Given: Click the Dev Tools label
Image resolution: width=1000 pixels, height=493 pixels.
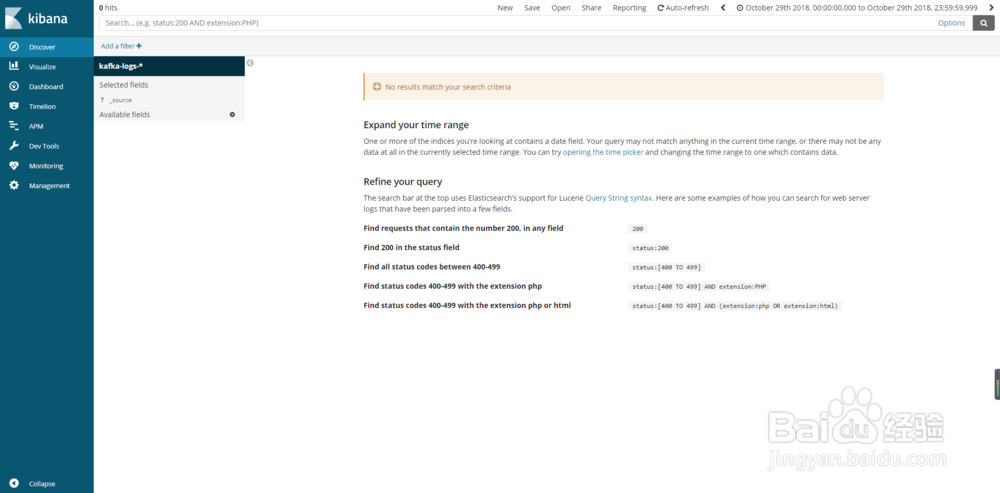Looking at the screenshot, I should click(44, 146).
